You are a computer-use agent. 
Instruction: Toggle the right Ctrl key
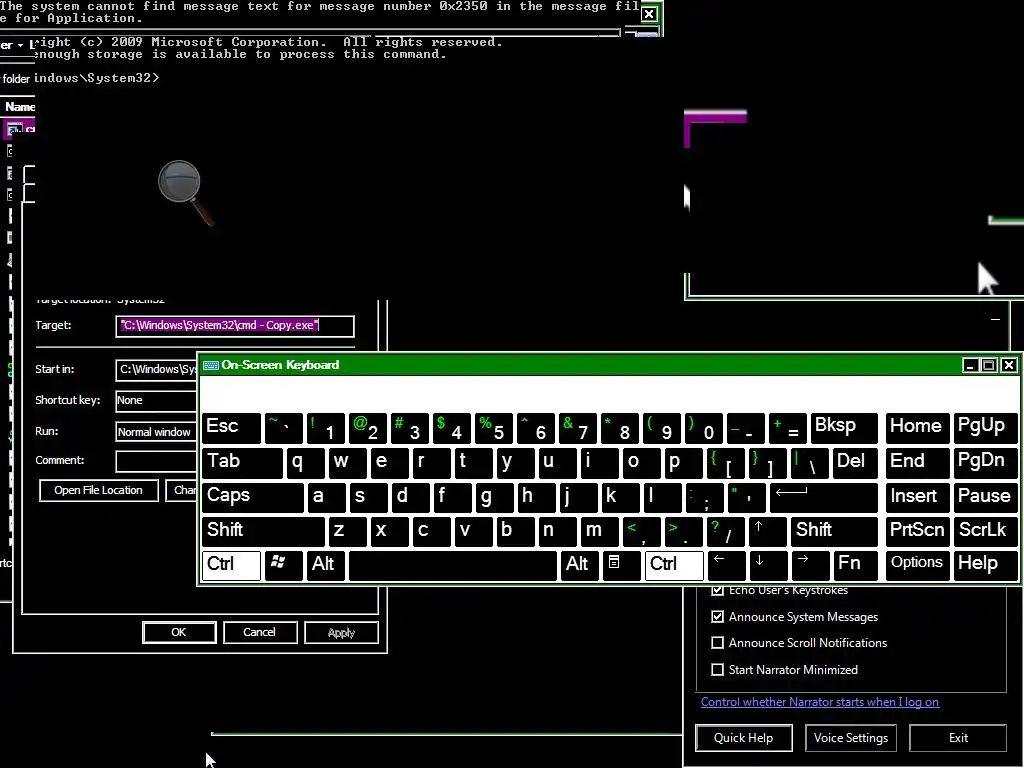674,565
